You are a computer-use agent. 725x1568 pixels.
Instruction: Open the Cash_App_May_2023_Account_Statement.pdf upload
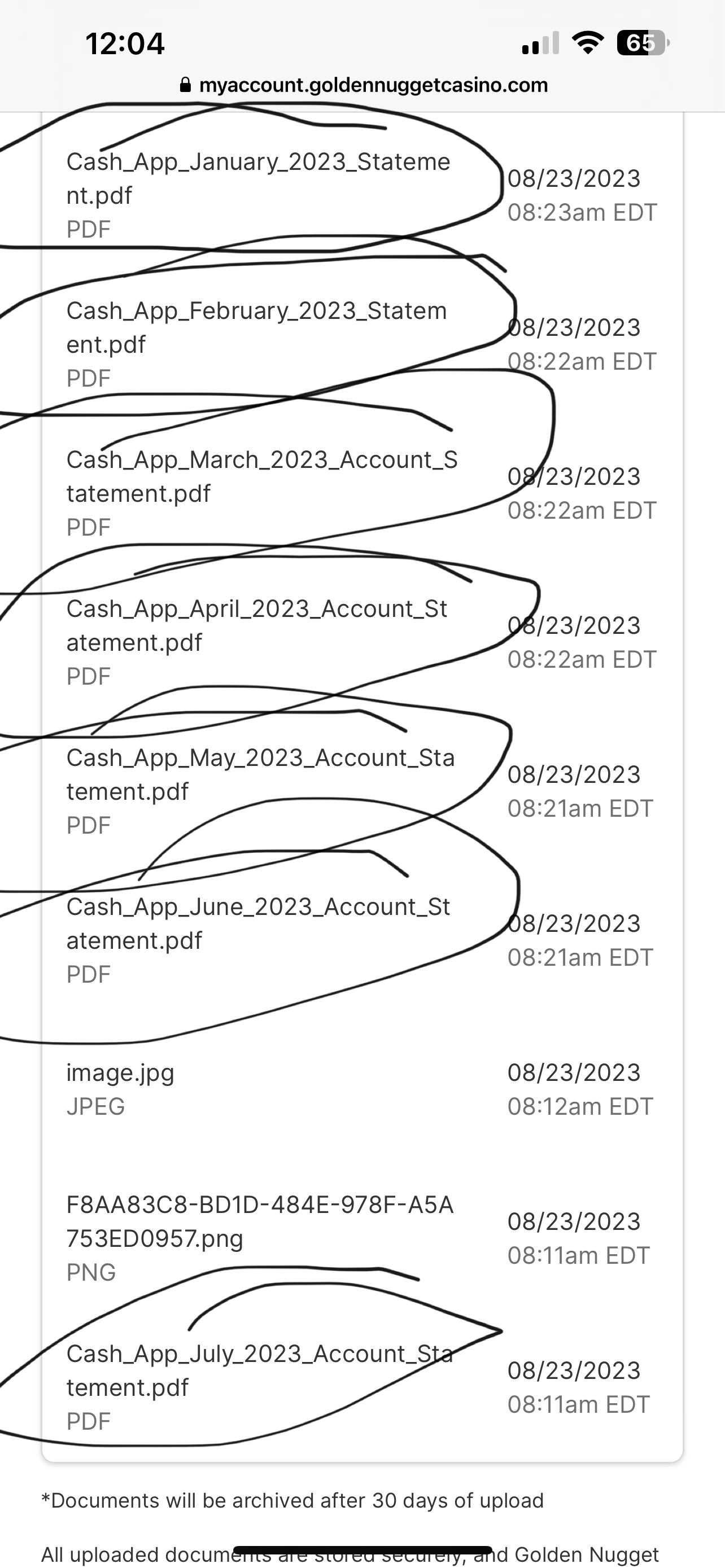[x=260, y=774]
